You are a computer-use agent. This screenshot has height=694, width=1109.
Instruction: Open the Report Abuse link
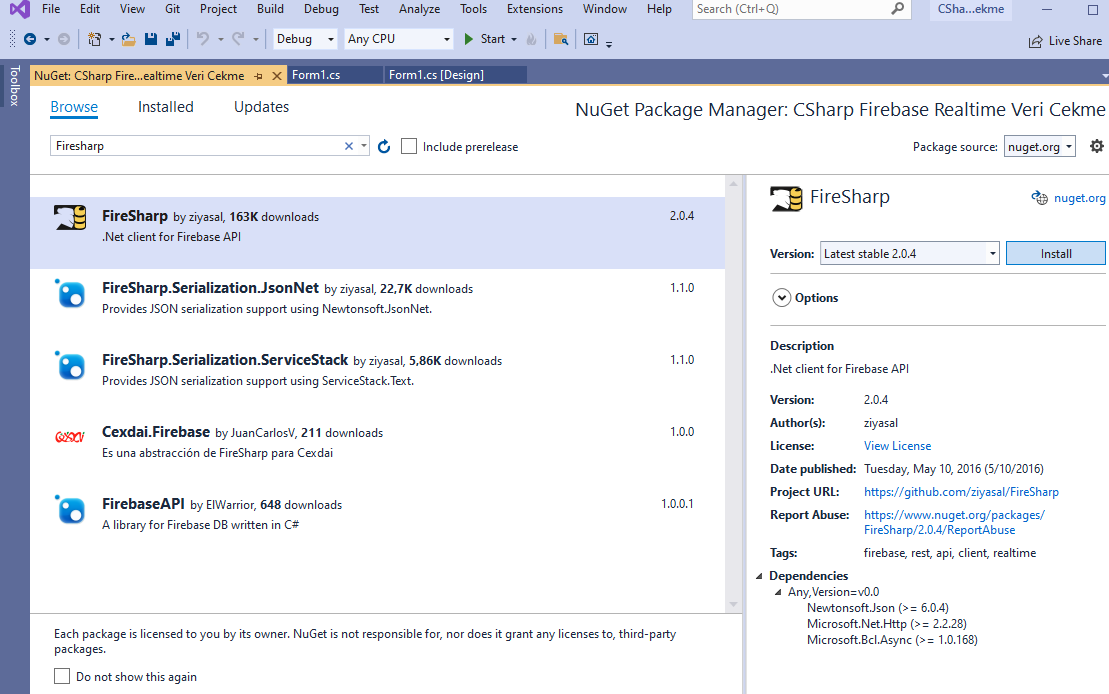pyautogui.click(x=954, y=522)
